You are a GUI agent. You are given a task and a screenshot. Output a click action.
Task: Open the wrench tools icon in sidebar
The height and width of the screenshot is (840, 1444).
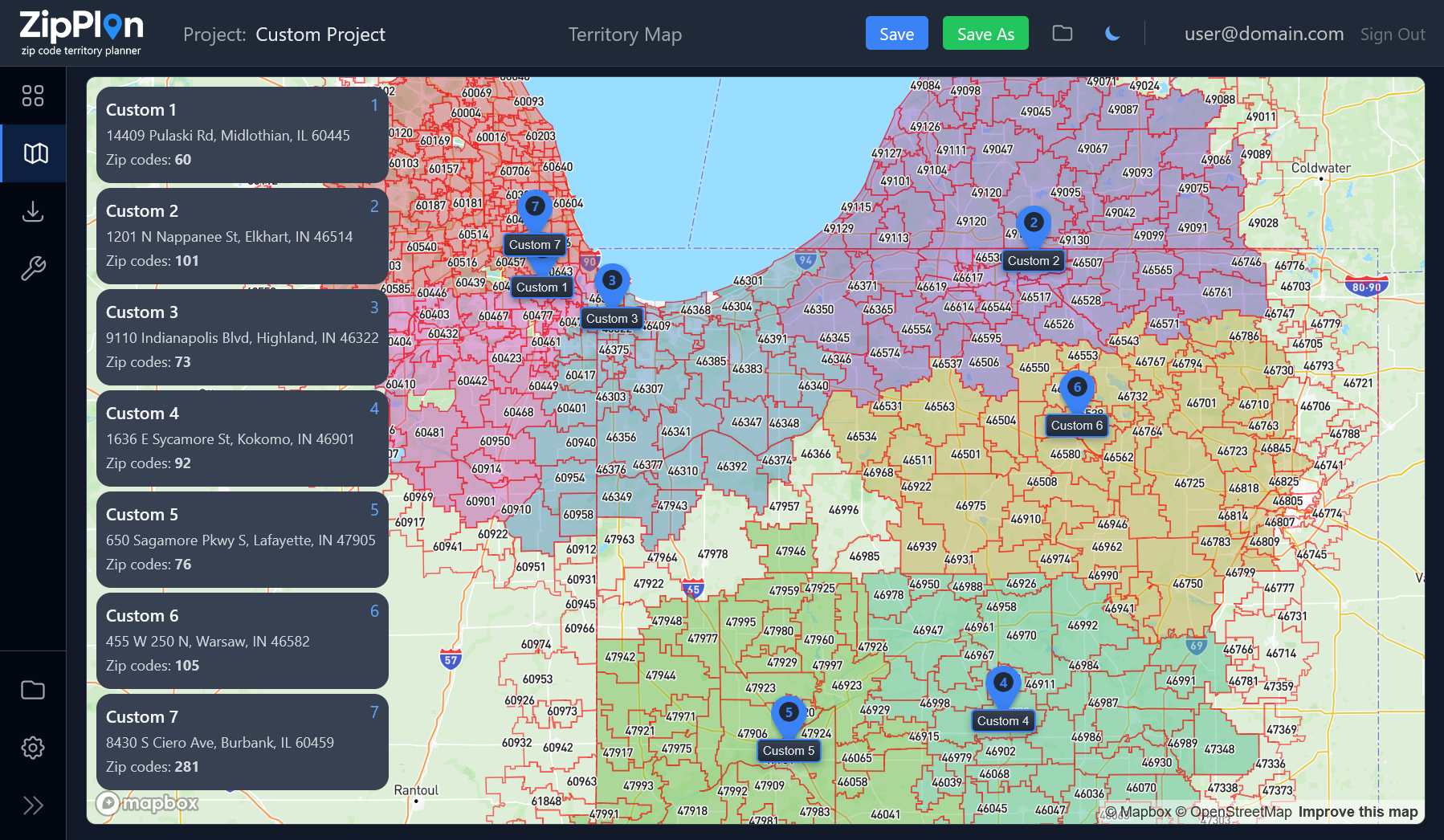pos(33,268)
